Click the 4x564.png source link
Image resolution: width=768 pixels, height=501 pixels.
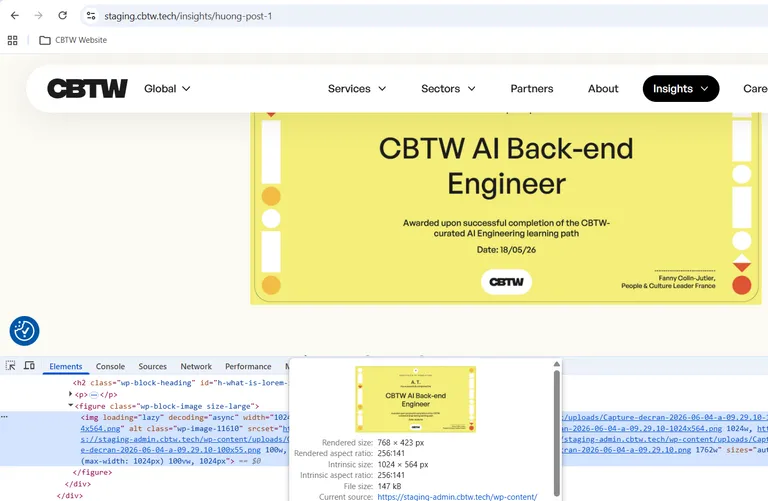pyautogui.click(x=100, y=429)
